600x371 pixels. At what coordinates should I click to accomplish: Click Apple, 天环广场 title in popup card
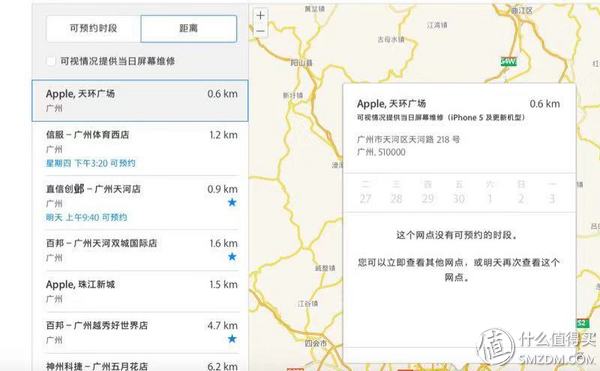pos(391,104)
